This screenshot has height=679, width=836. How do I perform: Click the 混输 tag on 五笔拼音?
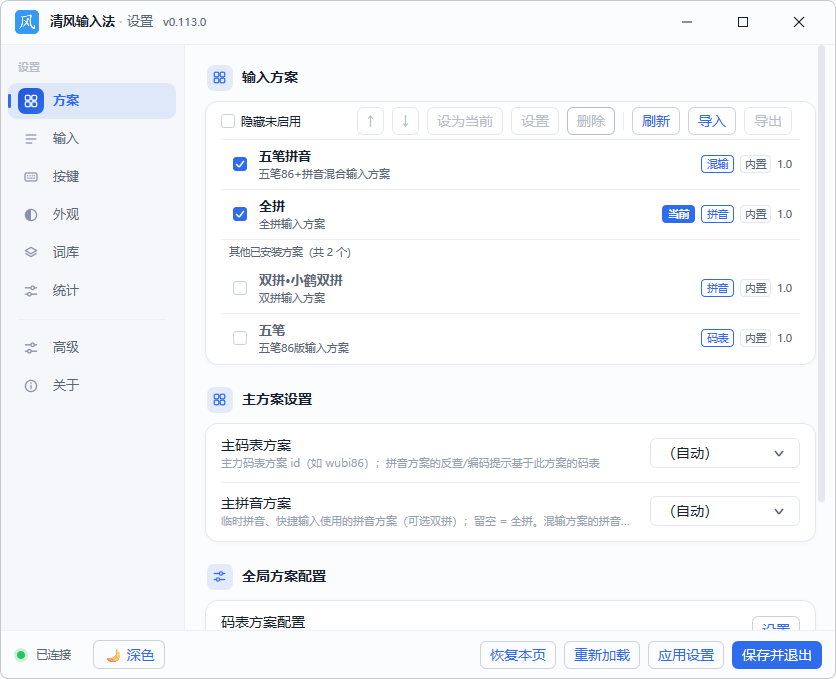tap(717, 164)
